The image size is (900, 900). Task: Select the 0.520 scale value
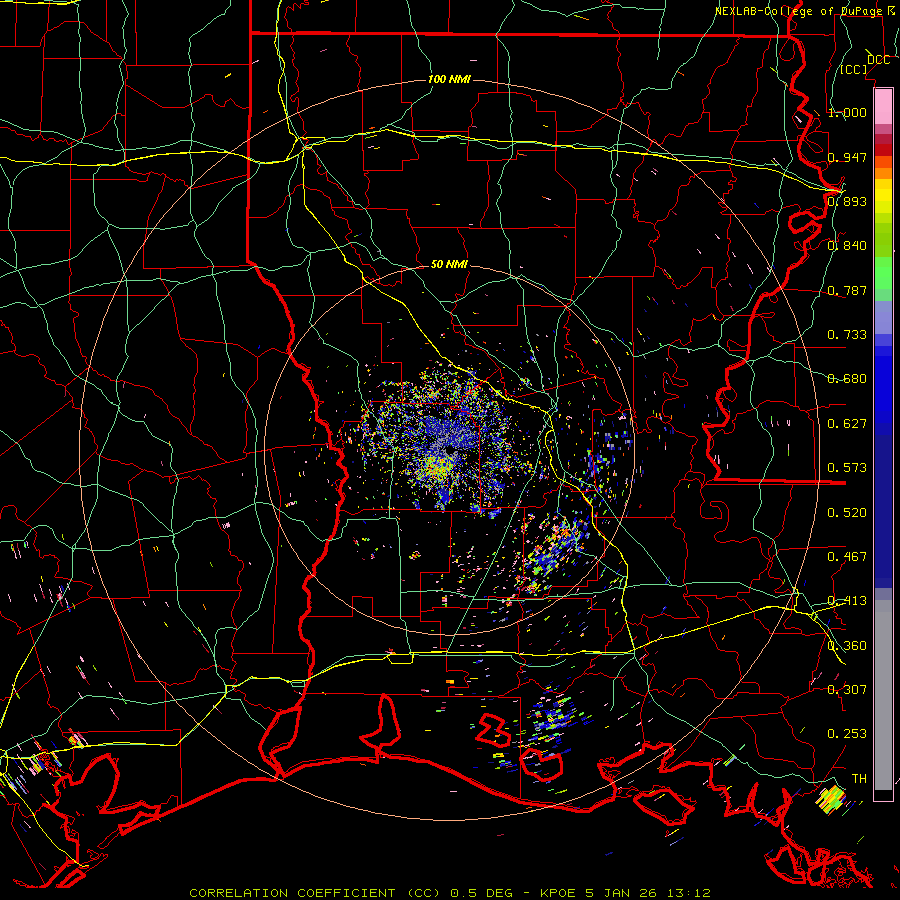847,513
